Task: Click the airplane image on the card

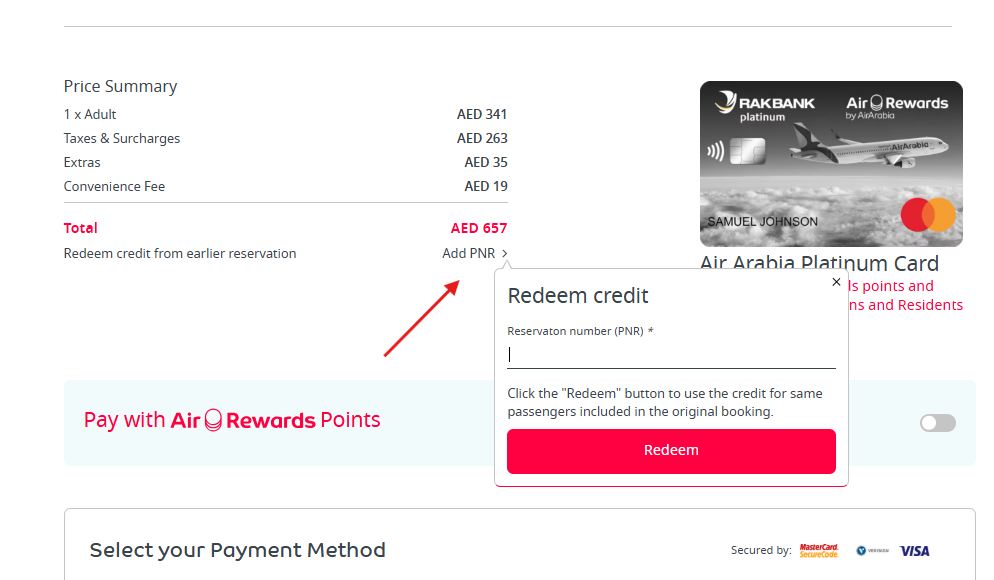Action: point(868,148)
